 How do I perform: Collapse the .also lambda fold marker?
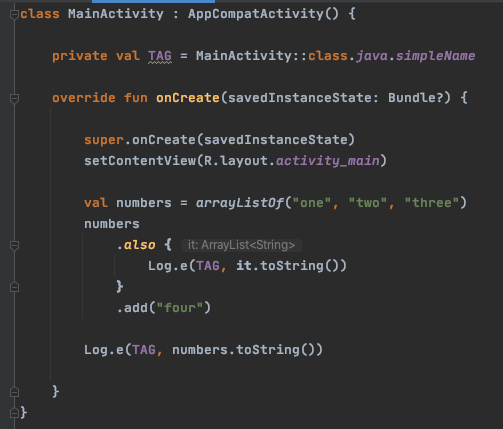(14, 246)
